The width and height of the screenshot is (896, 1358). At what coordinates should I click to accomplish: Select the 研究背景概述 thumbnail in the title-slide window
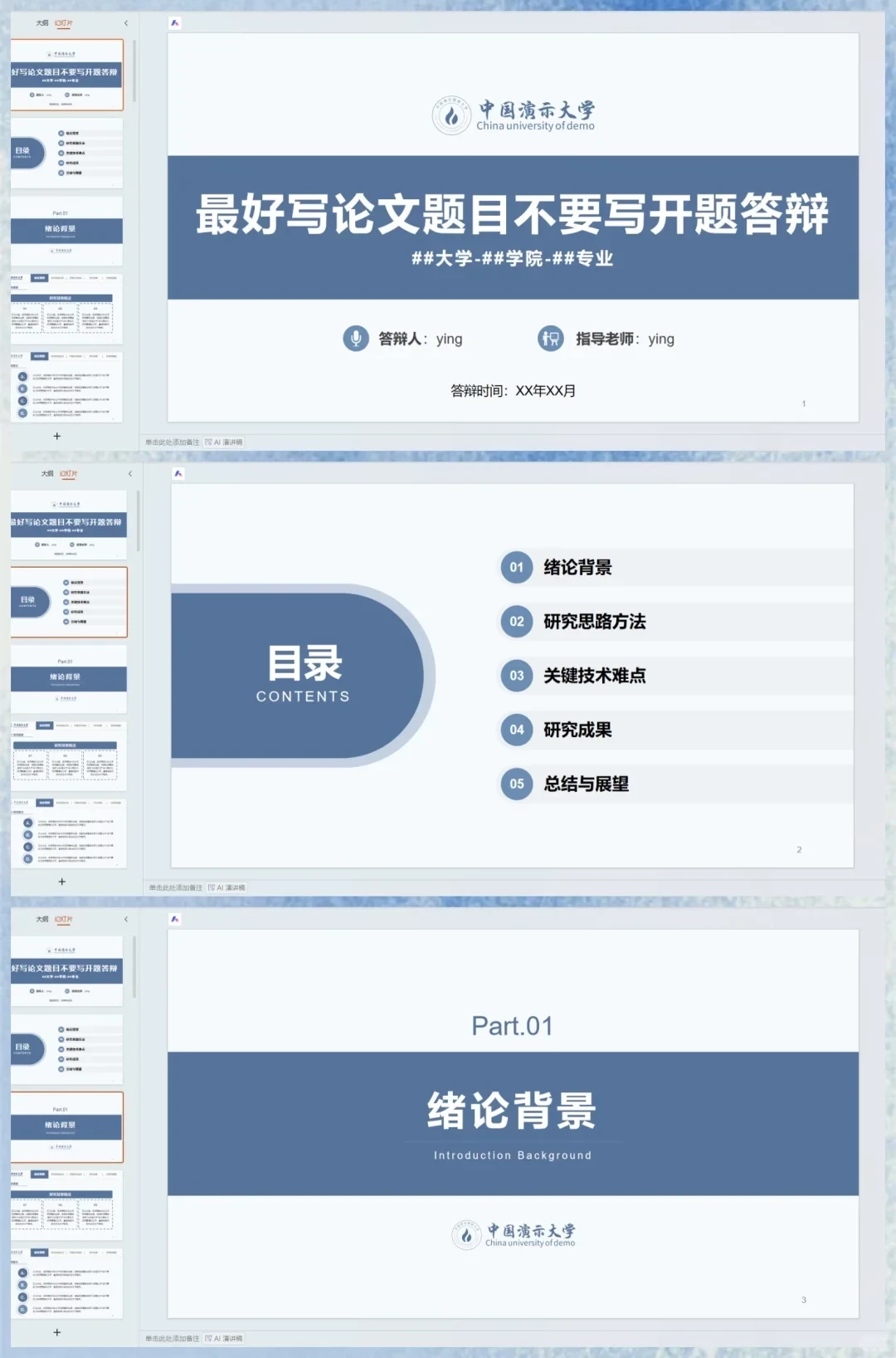(67, 309)
